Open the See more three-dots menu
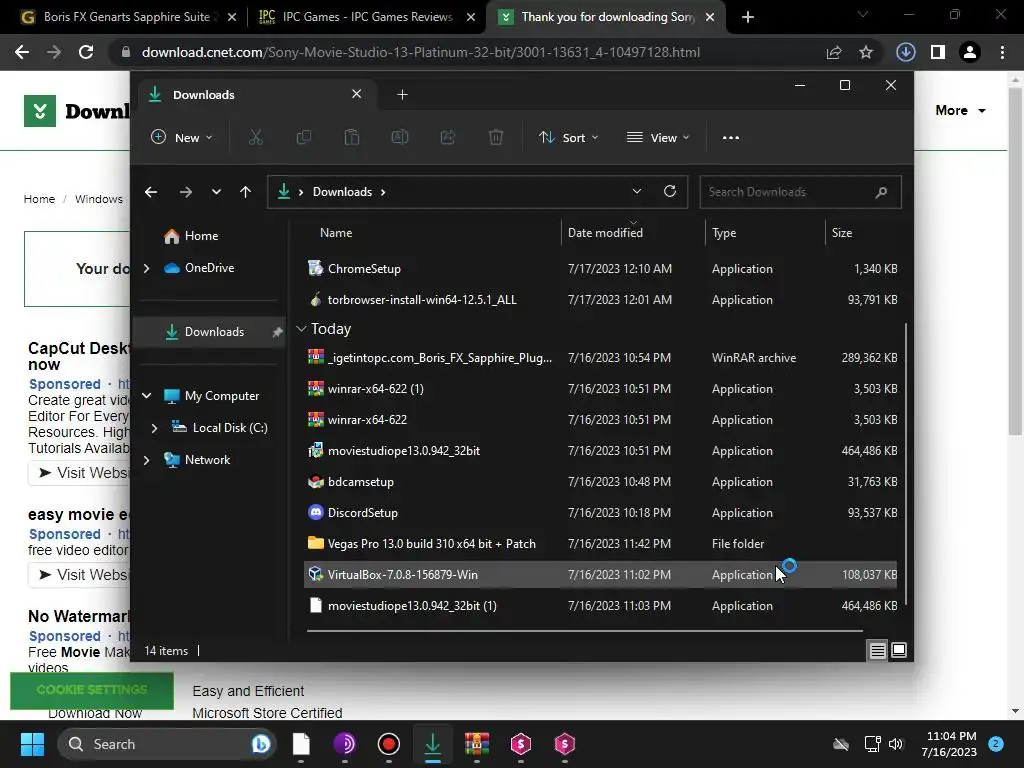1024x768 pixels. 731,138
